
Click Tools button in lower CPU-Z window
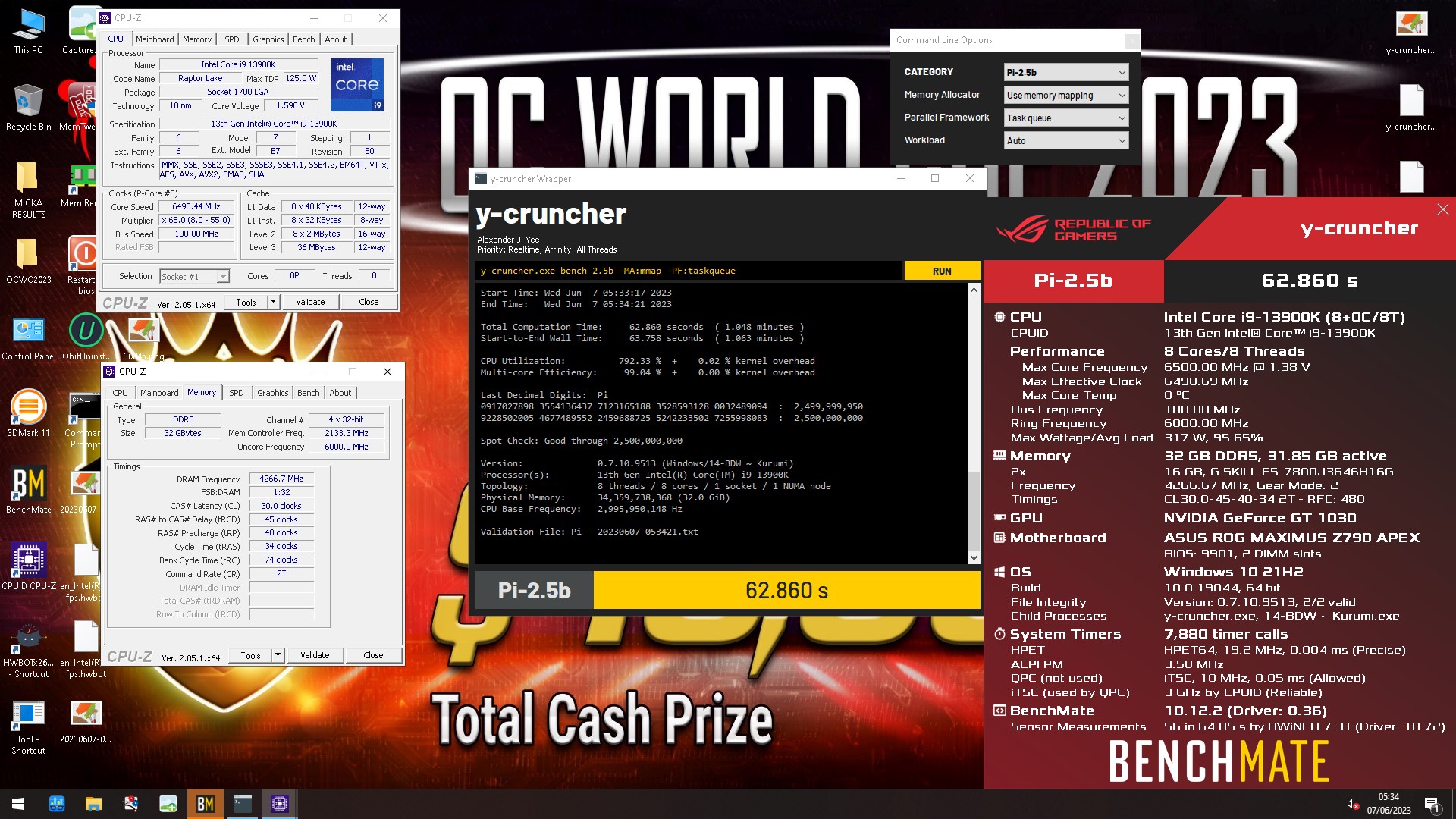pyautogui.click(x=250, y=655)
